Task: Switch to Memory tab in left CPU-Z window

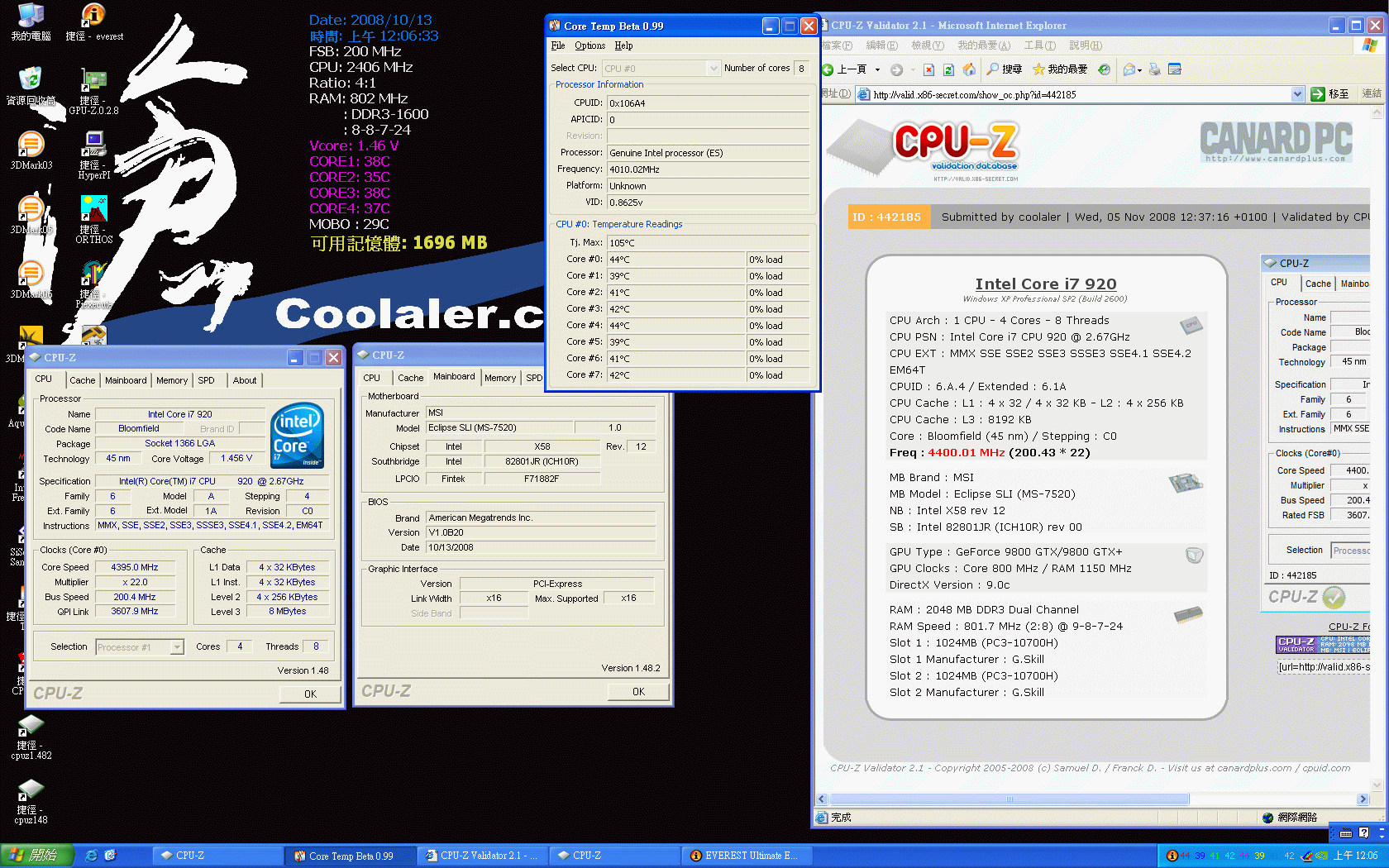Action: point(172,380)
